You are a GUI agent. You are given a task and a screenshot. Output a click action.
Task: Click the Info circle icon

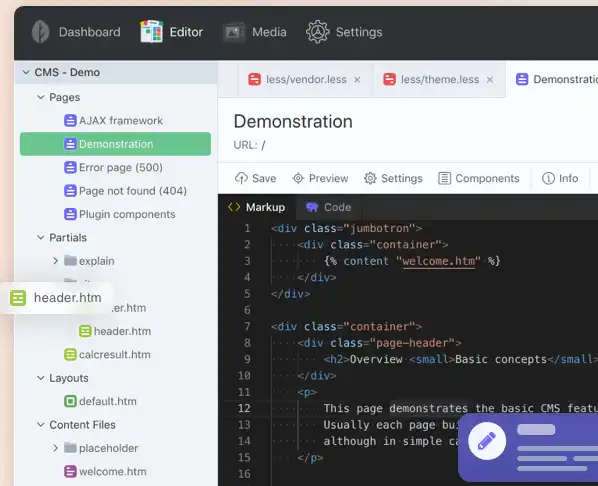pyautogui.click(x=548, y=178)
